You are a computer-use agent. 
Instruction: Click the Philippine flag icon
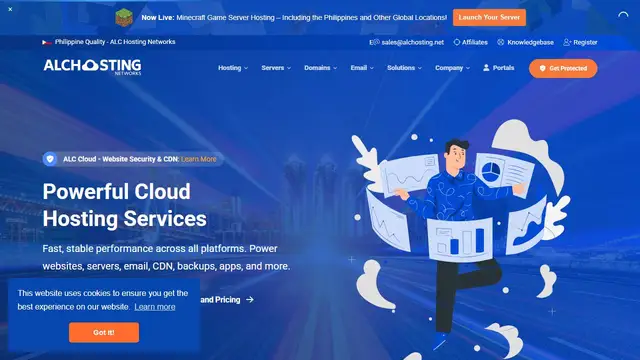coord(47,42)
